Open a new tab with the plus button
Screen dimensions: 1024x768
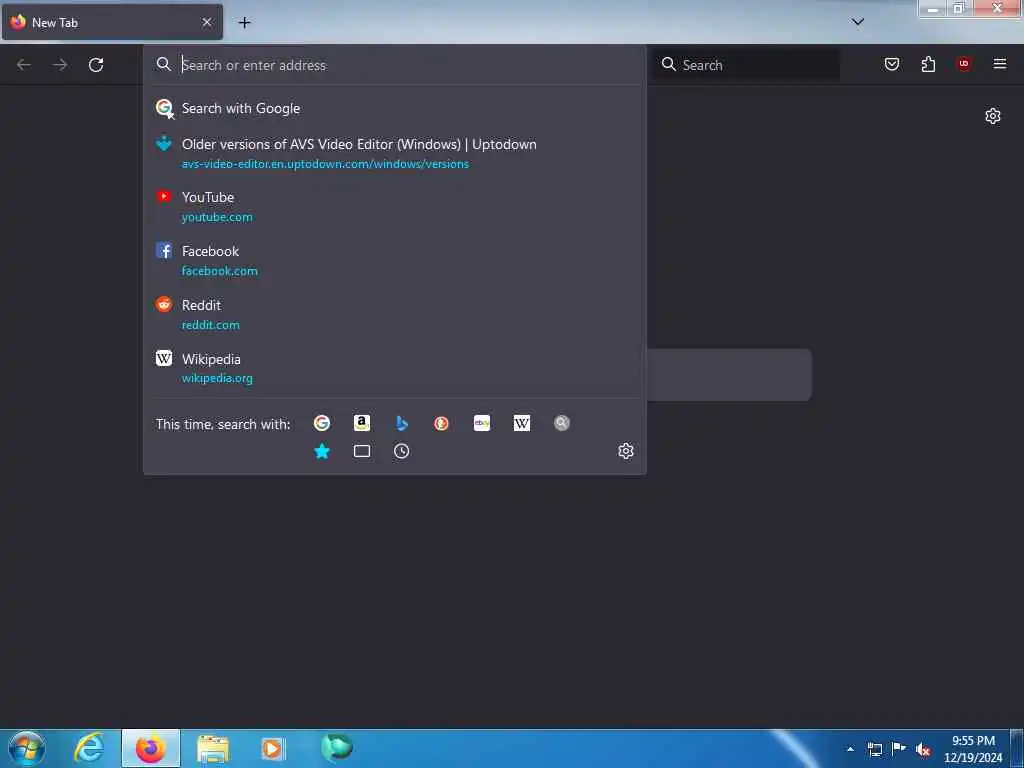[x=244, y=22]
